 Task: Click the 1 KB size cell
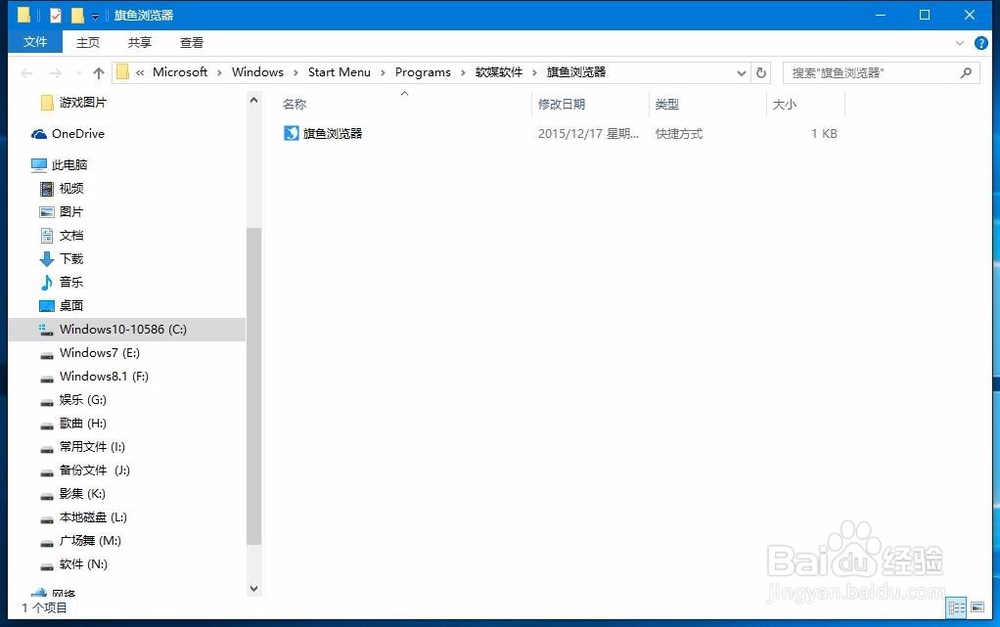(x=824, y=134)
